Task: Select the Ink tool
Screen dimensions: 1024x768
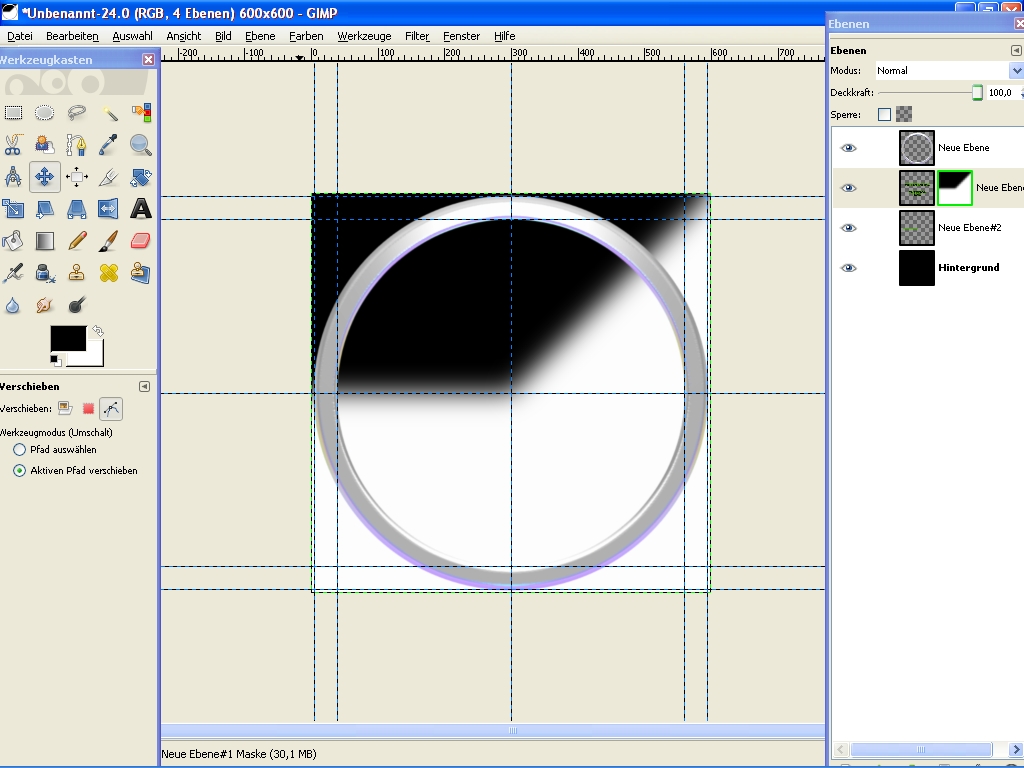Action: (44, 273)
